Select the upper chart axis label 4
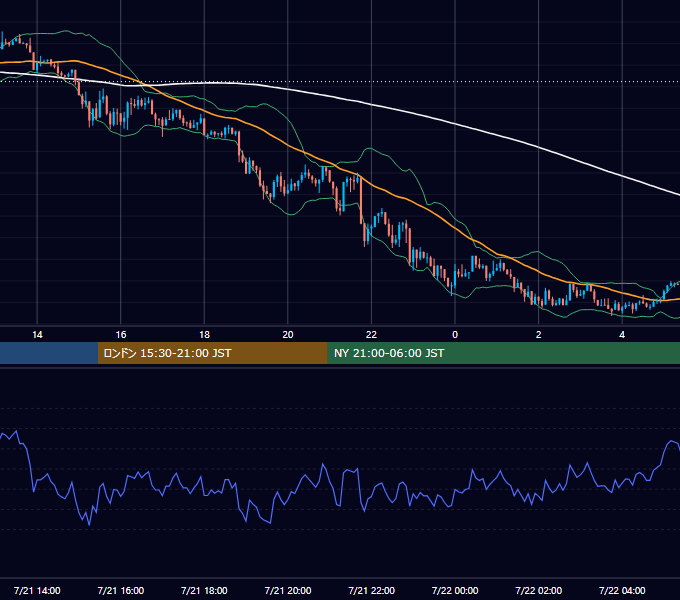 pyautogui.click(x=622, y=335)
